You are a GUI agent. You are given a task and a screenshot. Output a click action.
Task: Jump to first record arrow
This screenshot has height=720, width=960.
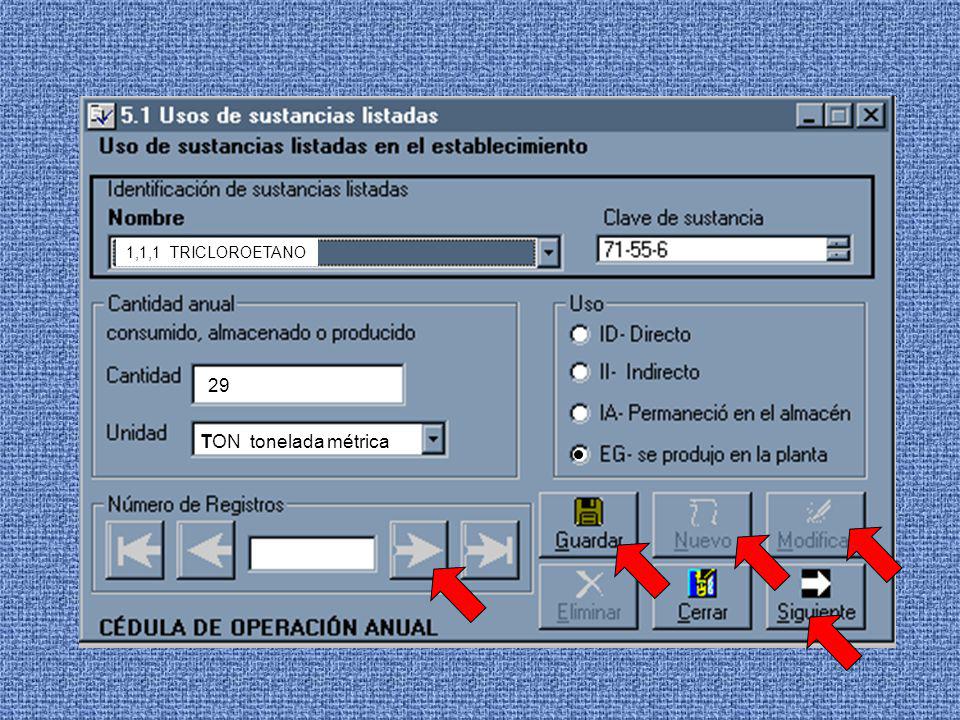point(135,550)
